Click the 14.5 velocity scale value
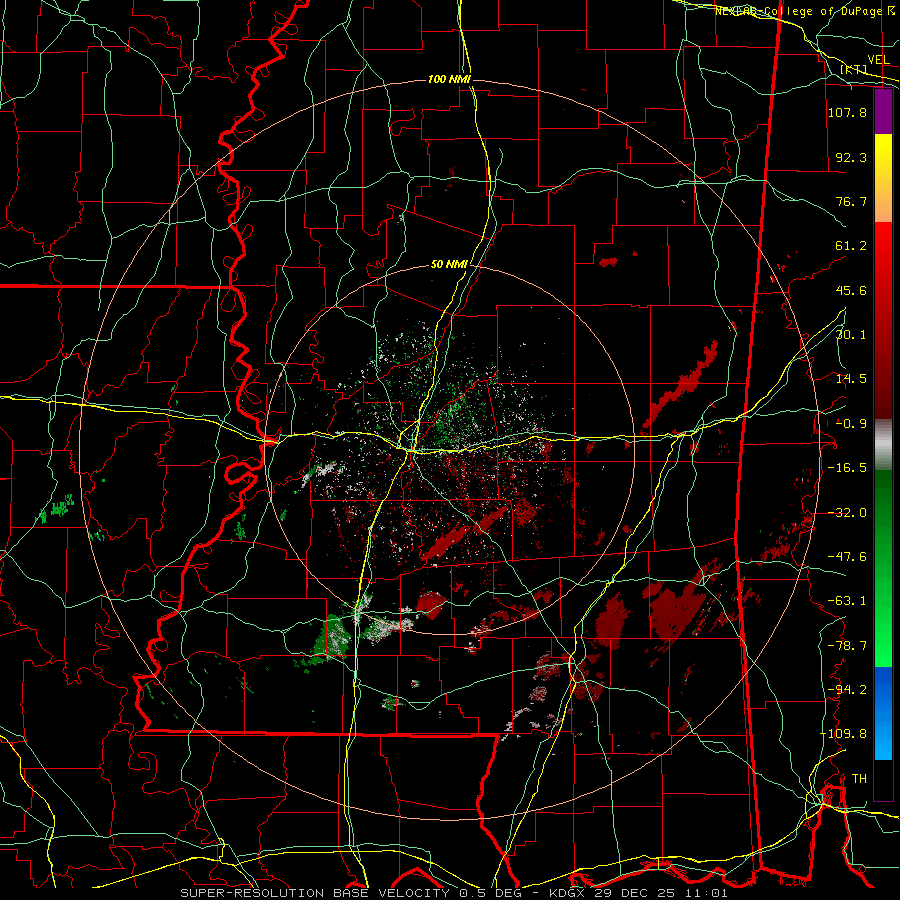This screenshot has width=900, height=900. coord(851,379)
